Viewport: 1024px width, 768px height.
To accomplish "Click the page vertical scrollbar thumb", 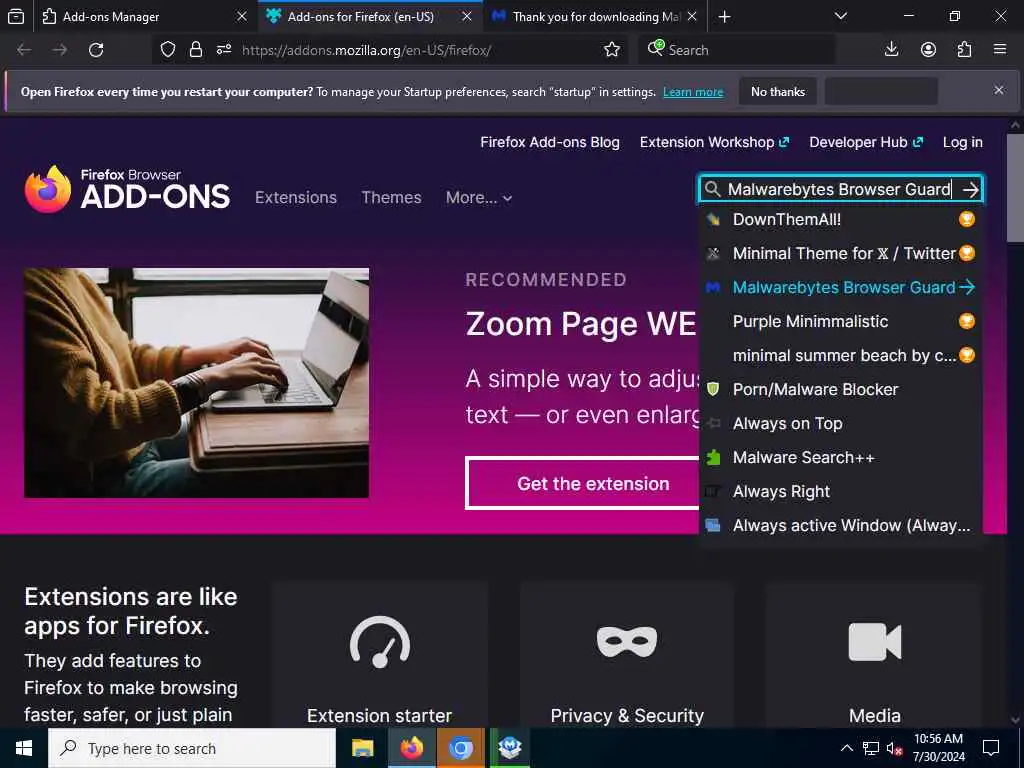I will pyautogui.click(x=1015, y=188).
